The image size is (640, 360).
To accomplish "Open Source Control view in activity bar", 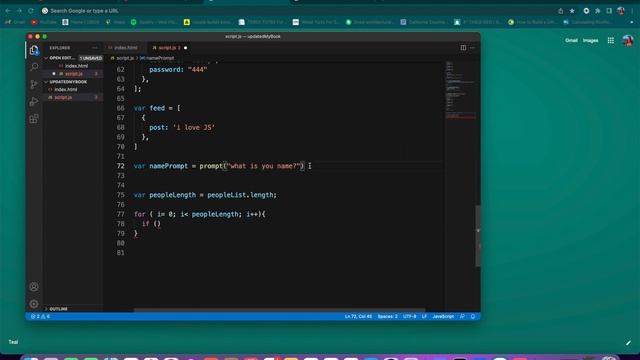I will click(x=34, y=84).
